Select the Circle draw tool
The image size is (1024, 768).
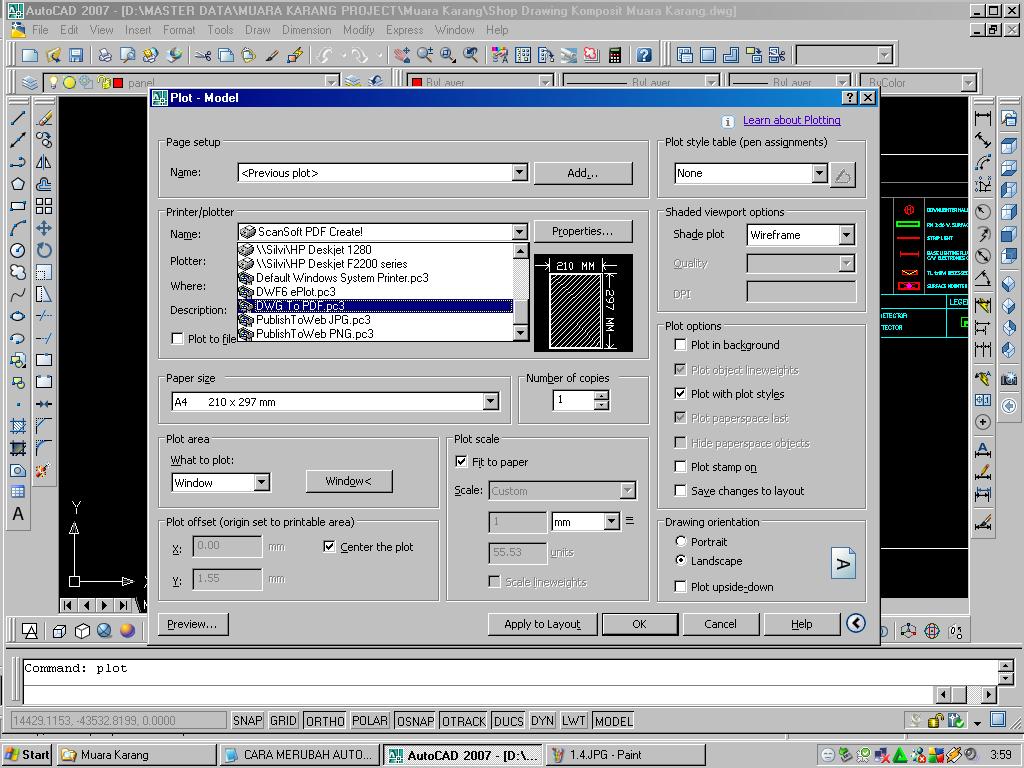click(x=18, y=251)
